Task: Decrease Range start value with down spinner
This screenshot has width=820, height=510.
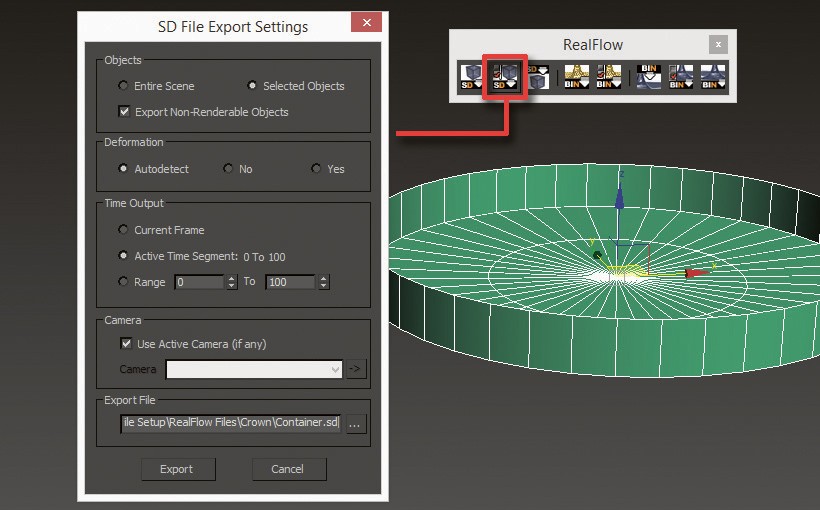Action: pos(232,286)
